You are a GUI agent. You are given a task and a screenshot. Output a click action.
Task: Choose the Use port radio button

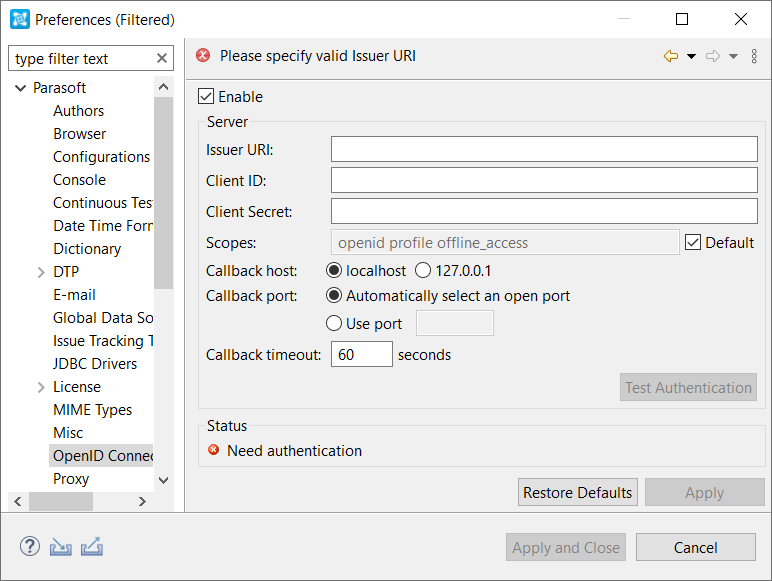[334, 323]
